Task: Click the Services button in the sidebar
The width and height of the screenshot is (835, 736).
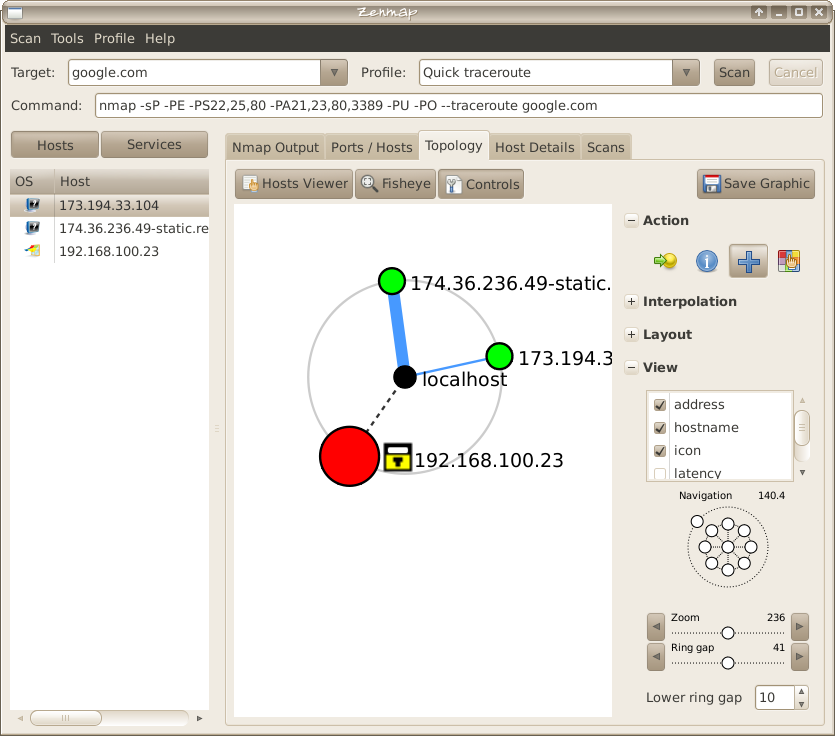Action: [x=154, y=144]
